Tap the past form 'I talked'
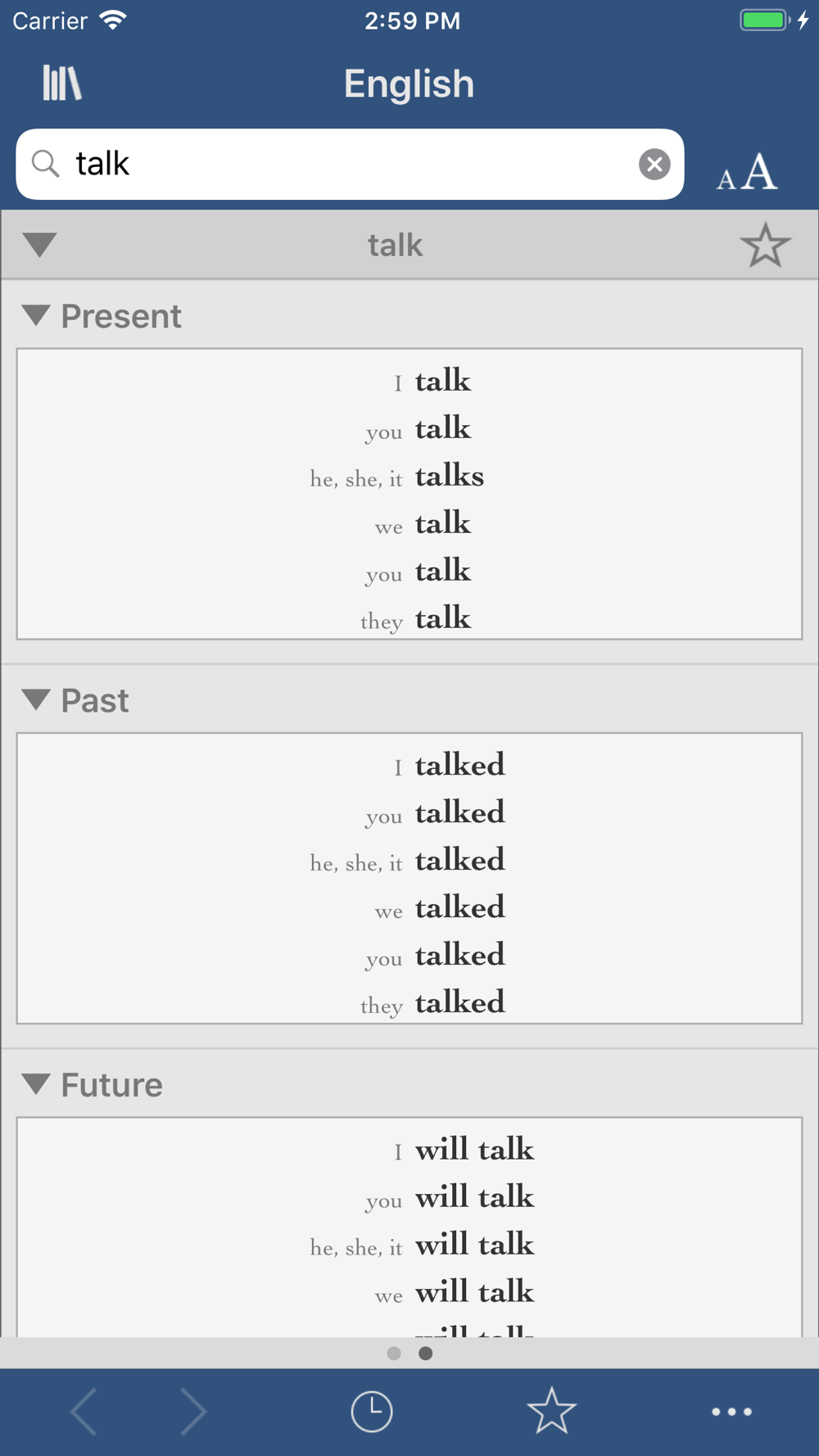This screenshot has height=1456, width=819. [x=449, y=765]
